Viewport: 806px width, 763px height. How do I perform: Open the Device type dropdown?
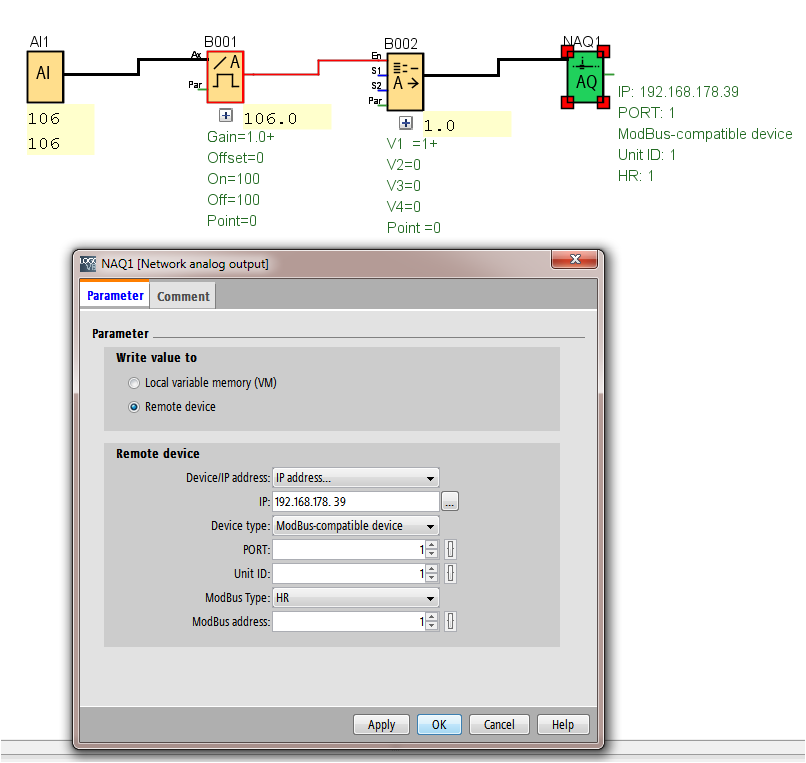pyautogui.click(x=355, y=526)
